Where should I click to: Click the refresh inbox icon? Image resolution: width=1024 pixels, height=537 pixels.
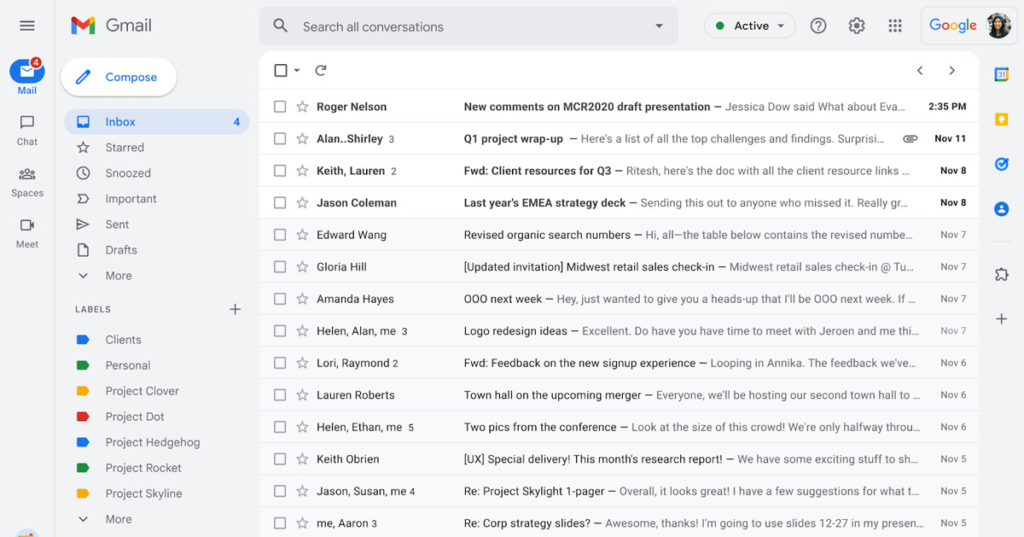321,70
